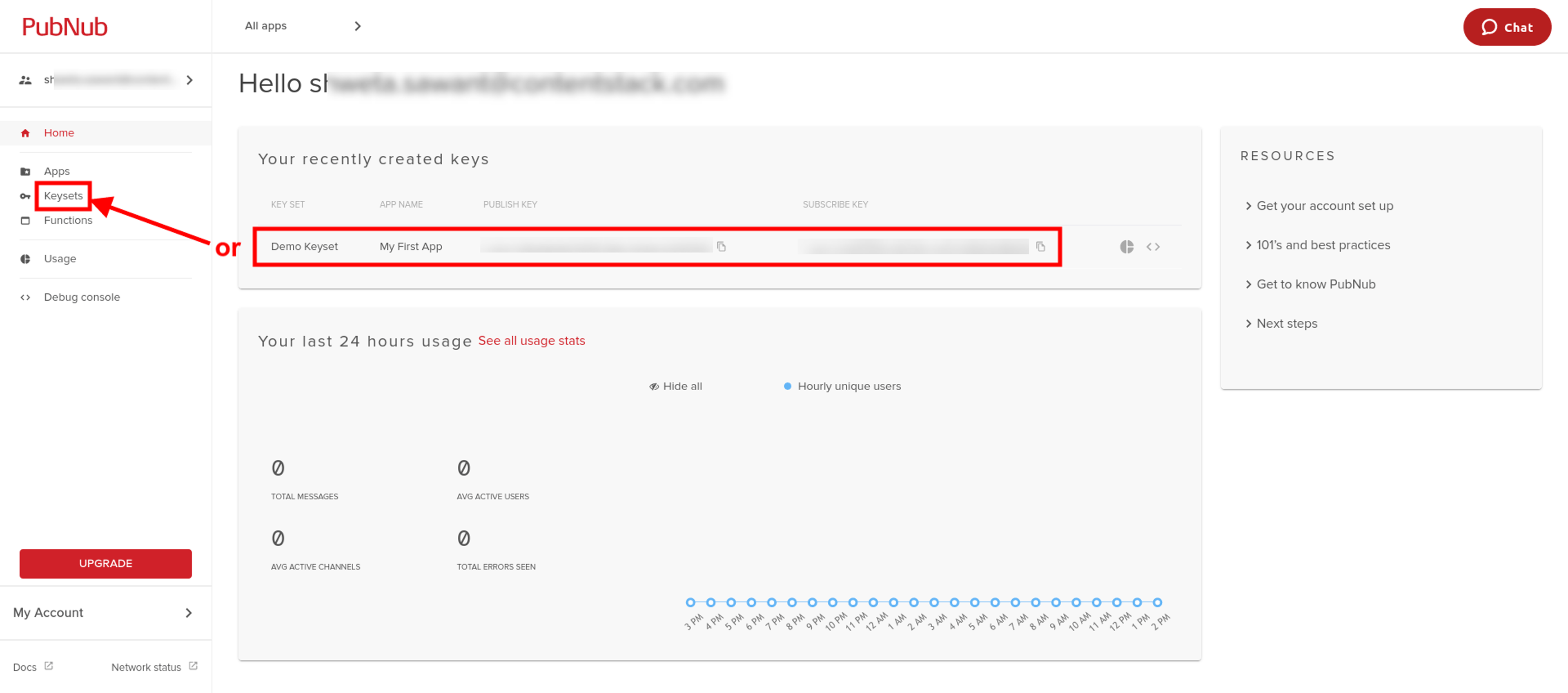Go to Home in the sidebar
1568x693 pixels.
pyautogui.click(x=58, y=133)
